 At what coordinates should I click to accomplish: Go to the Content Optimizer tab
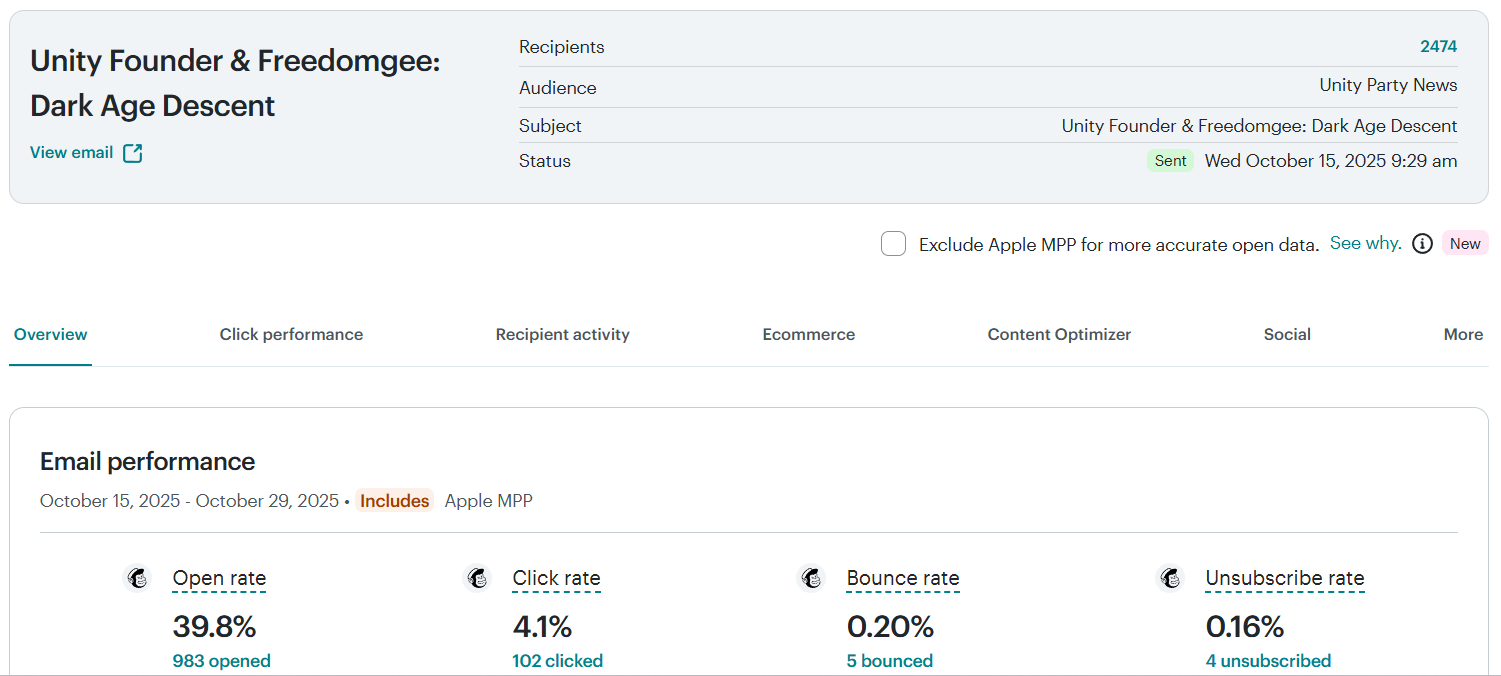1059,335
